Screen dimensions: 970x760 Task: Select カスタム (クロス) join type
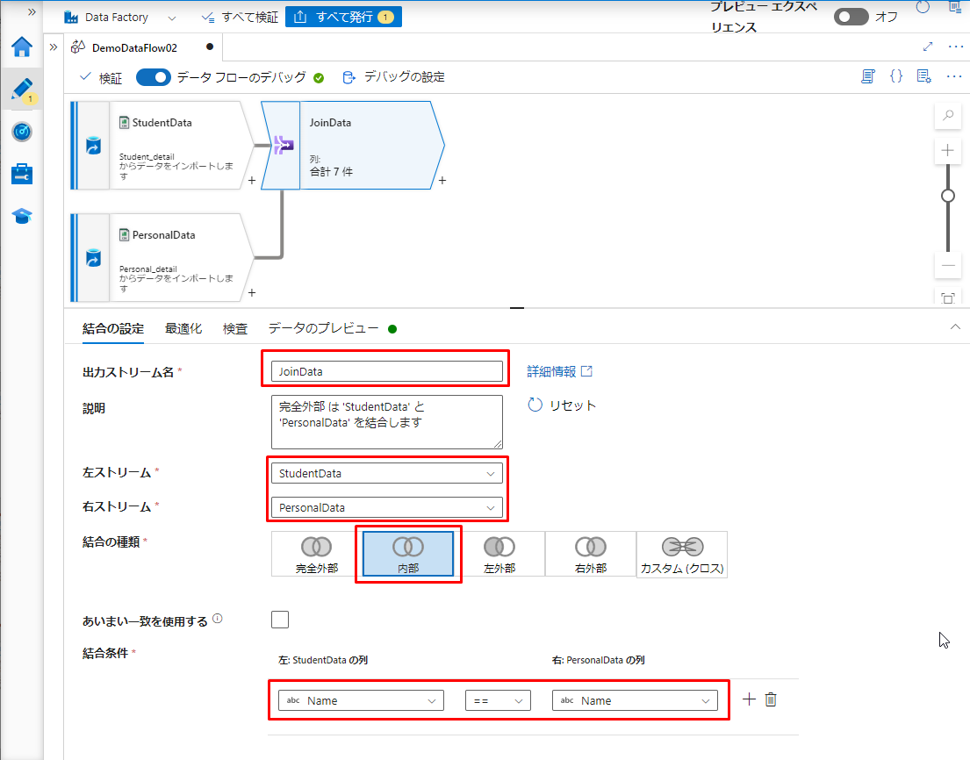[682, 555]
